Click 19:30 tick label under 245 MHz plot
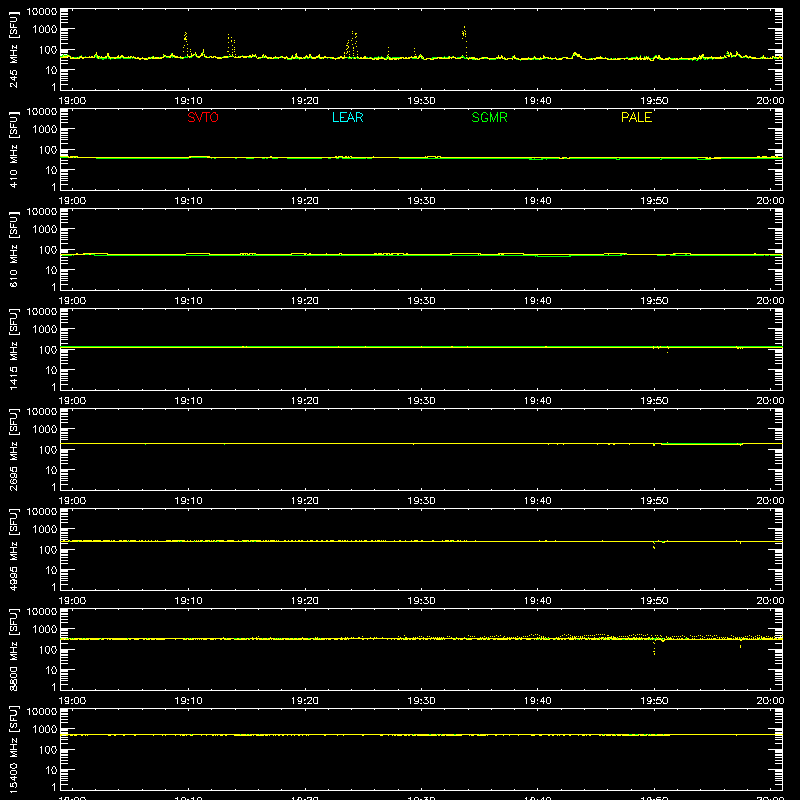Screen dimensions: 800x800 point(421,101)
